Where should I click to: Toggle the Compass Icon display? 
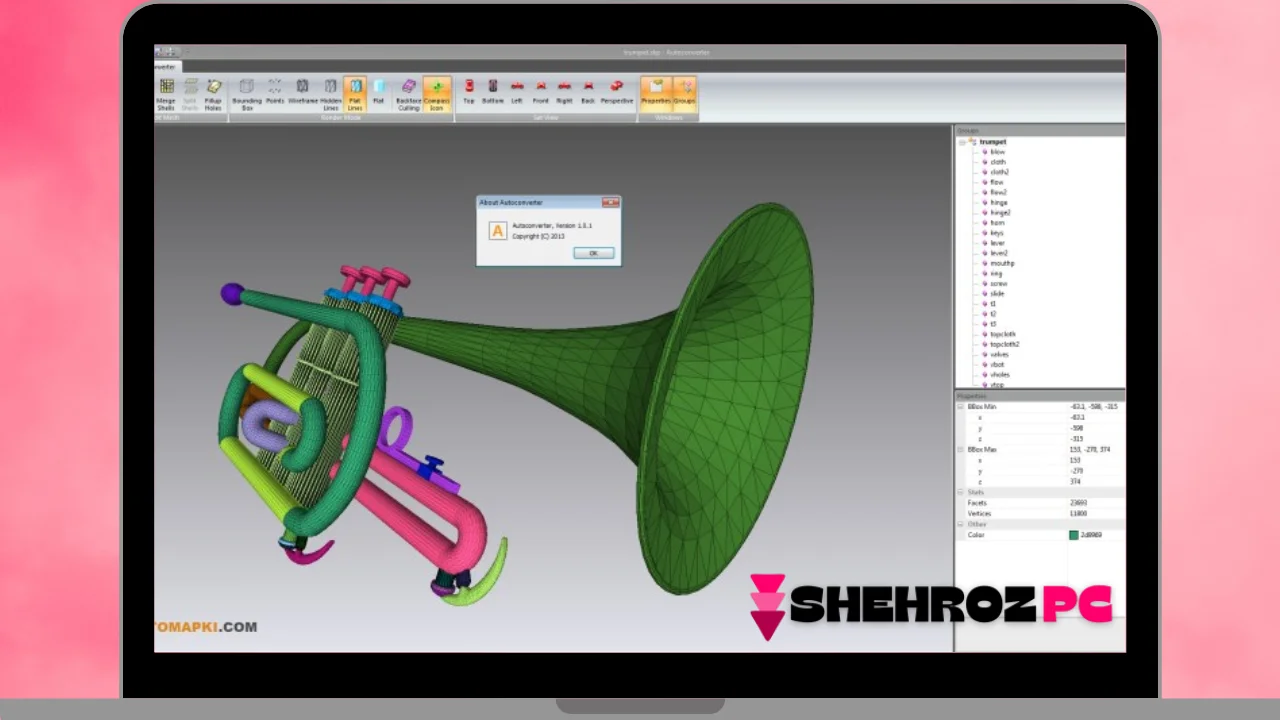pos(437,94)
